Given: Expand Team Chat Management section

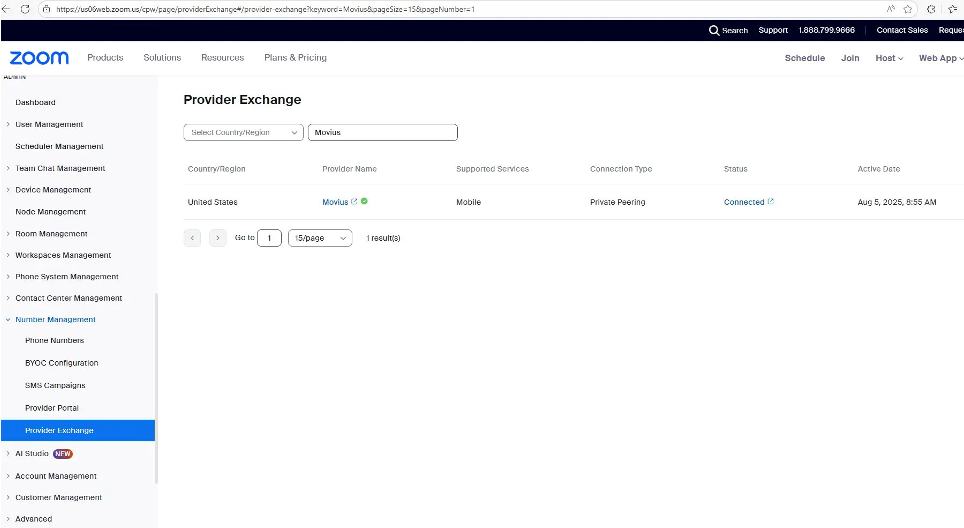Looking at the screenshot, I should pyautogui.click(x=8, y=168).
